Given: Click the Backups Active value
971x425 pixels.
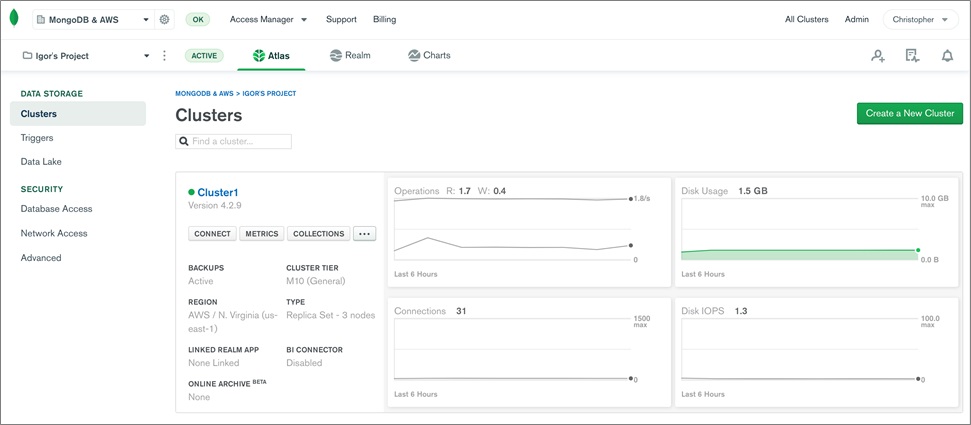Looking at the screenshot, I should [x=201, y=281].
